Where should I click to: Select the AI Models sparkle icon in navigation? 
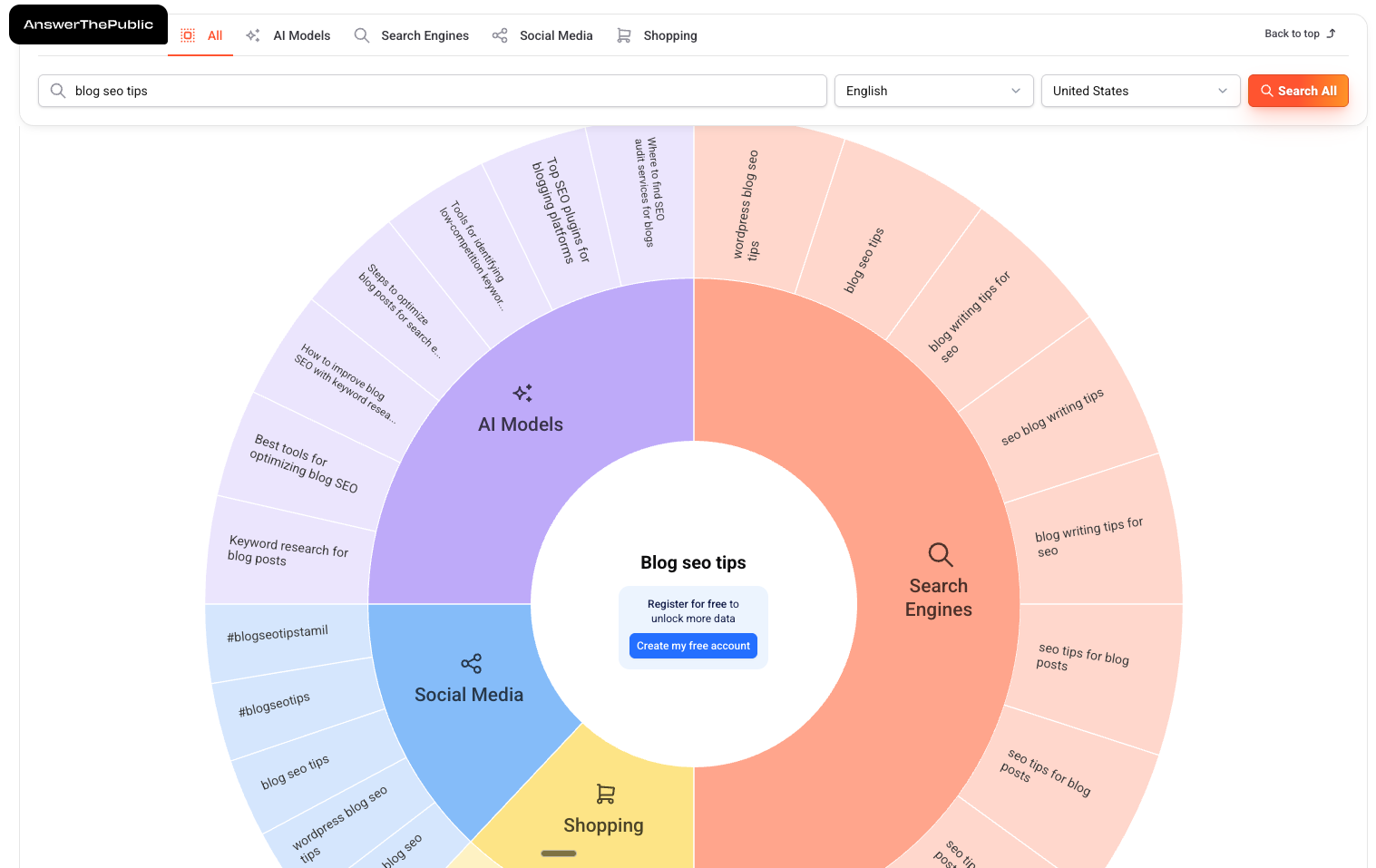pos(251,34)
